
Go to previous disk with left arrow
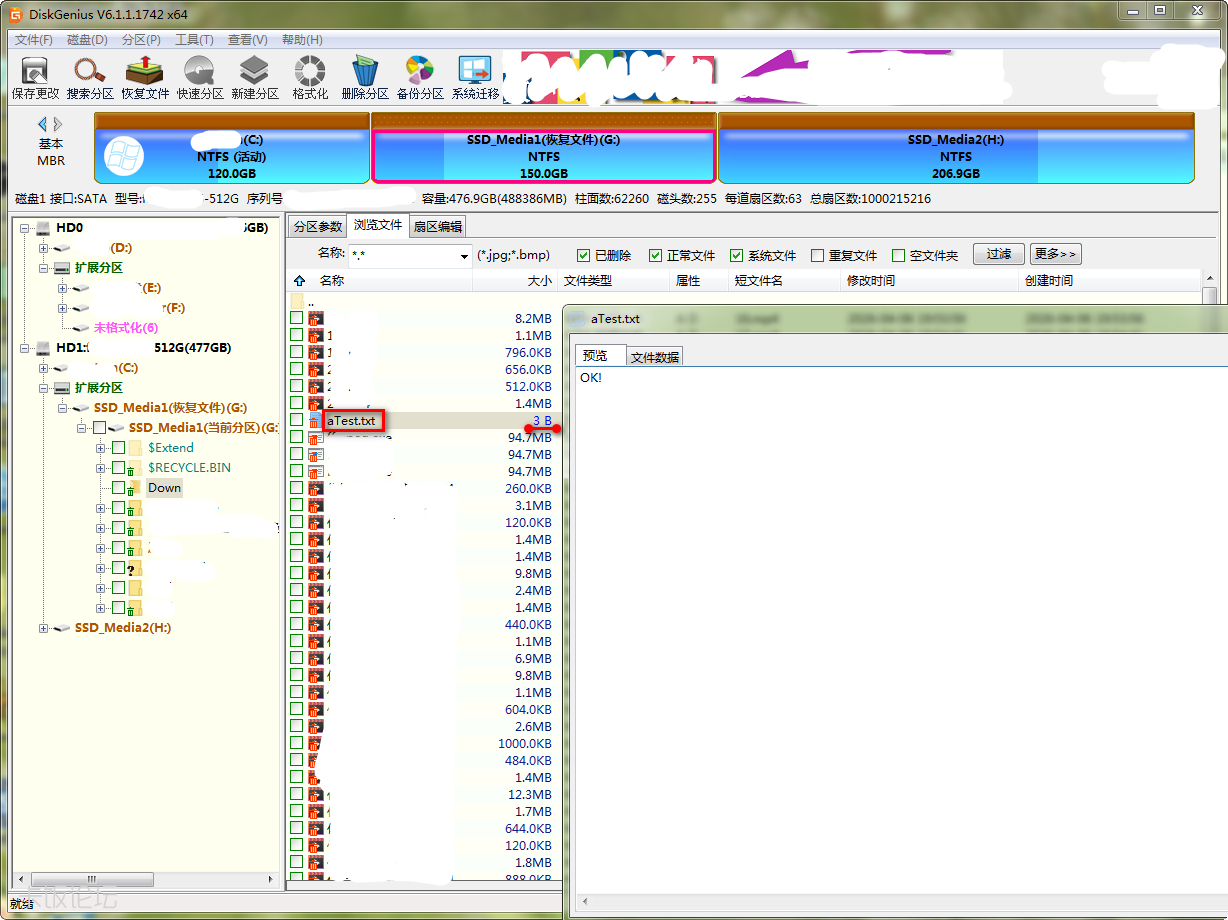coord(43,124)
